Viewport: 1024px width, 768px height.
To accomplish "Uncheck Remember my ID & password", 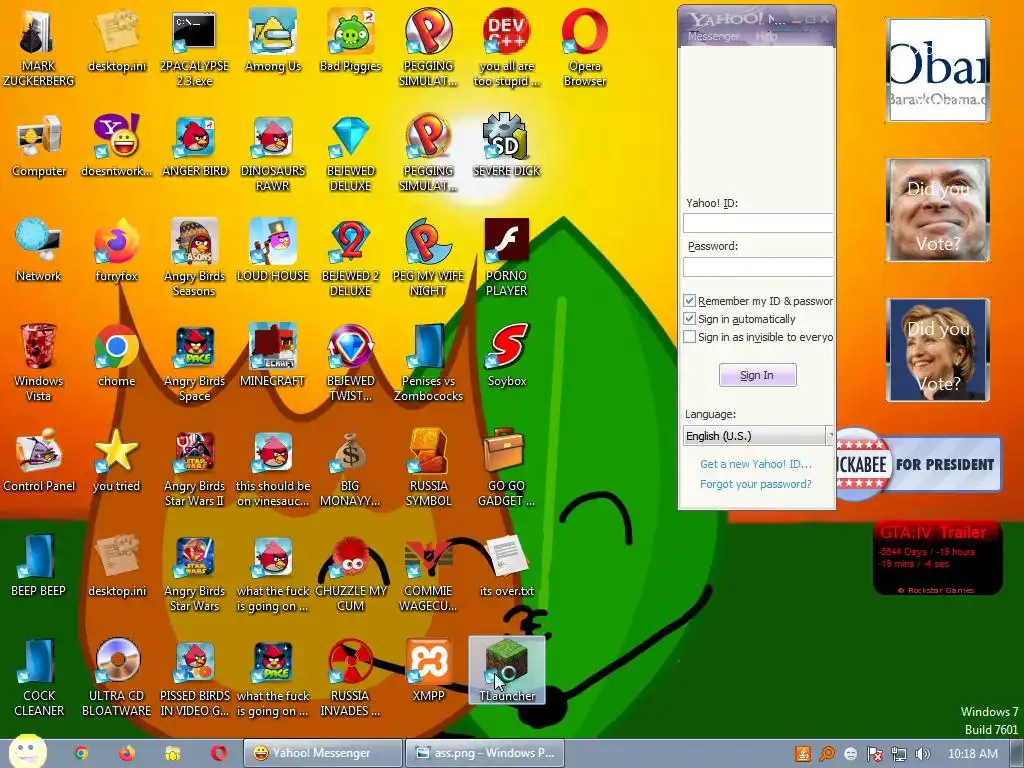I will tap(689, 300).
